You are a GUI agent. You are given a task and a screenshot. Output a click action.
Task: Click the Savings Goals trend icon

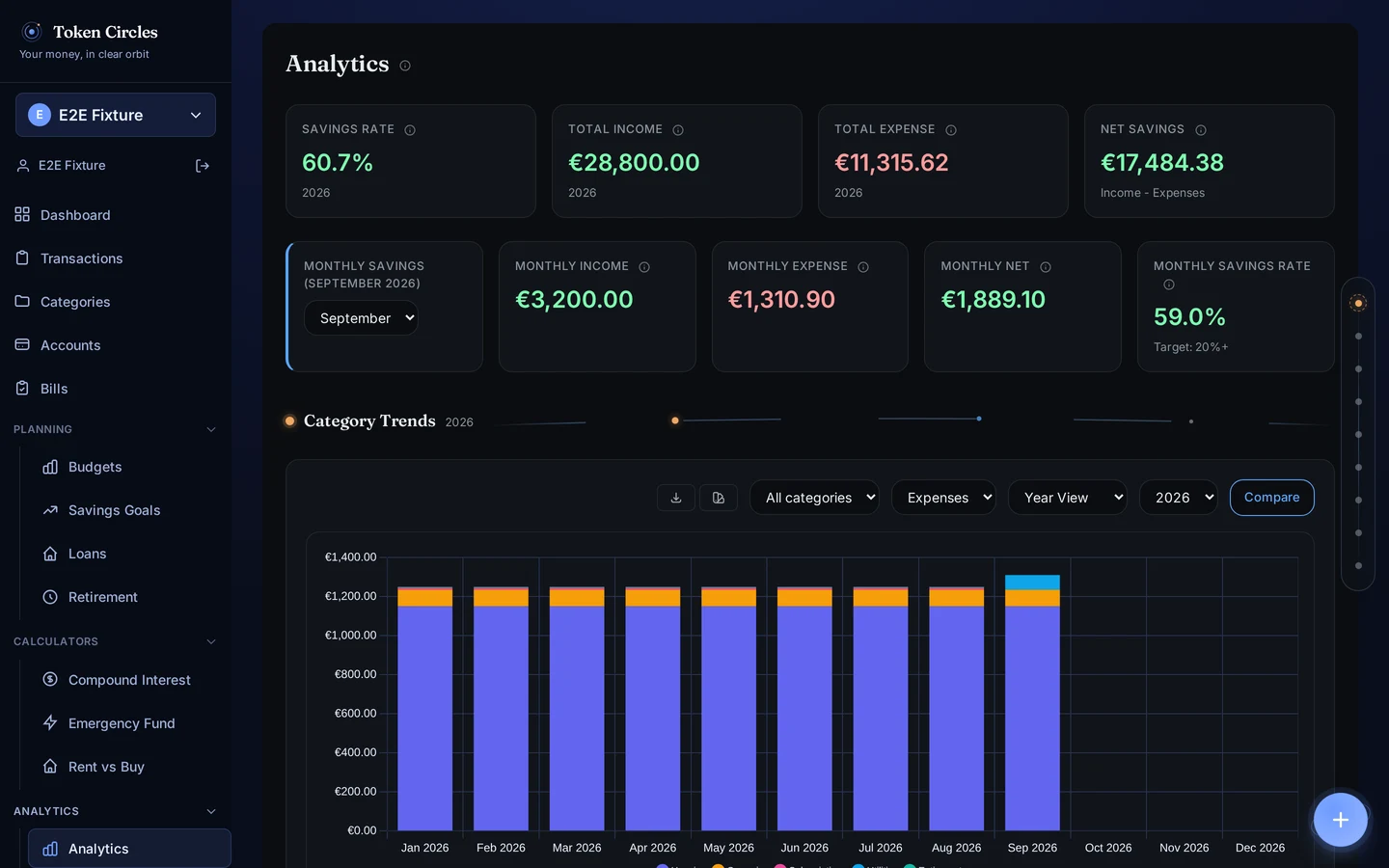click(50, 510)
